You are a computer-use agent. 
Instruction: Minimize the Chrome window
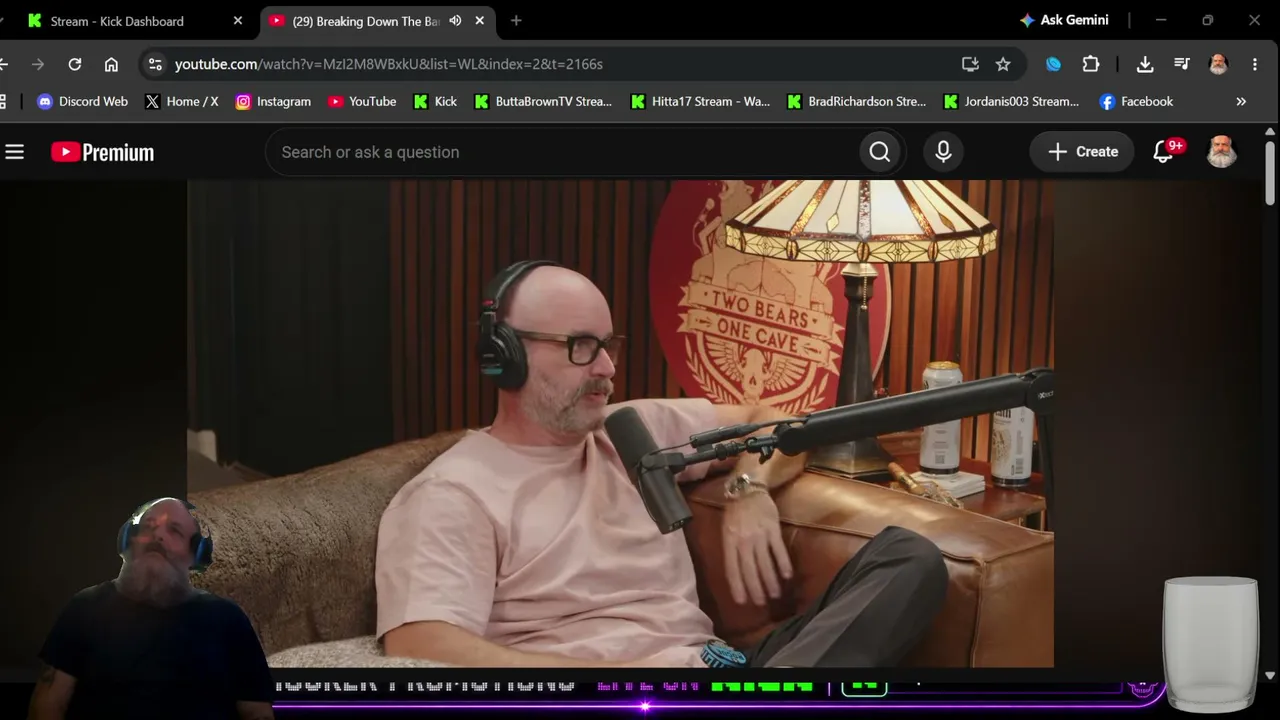(x=1161, y=20)
